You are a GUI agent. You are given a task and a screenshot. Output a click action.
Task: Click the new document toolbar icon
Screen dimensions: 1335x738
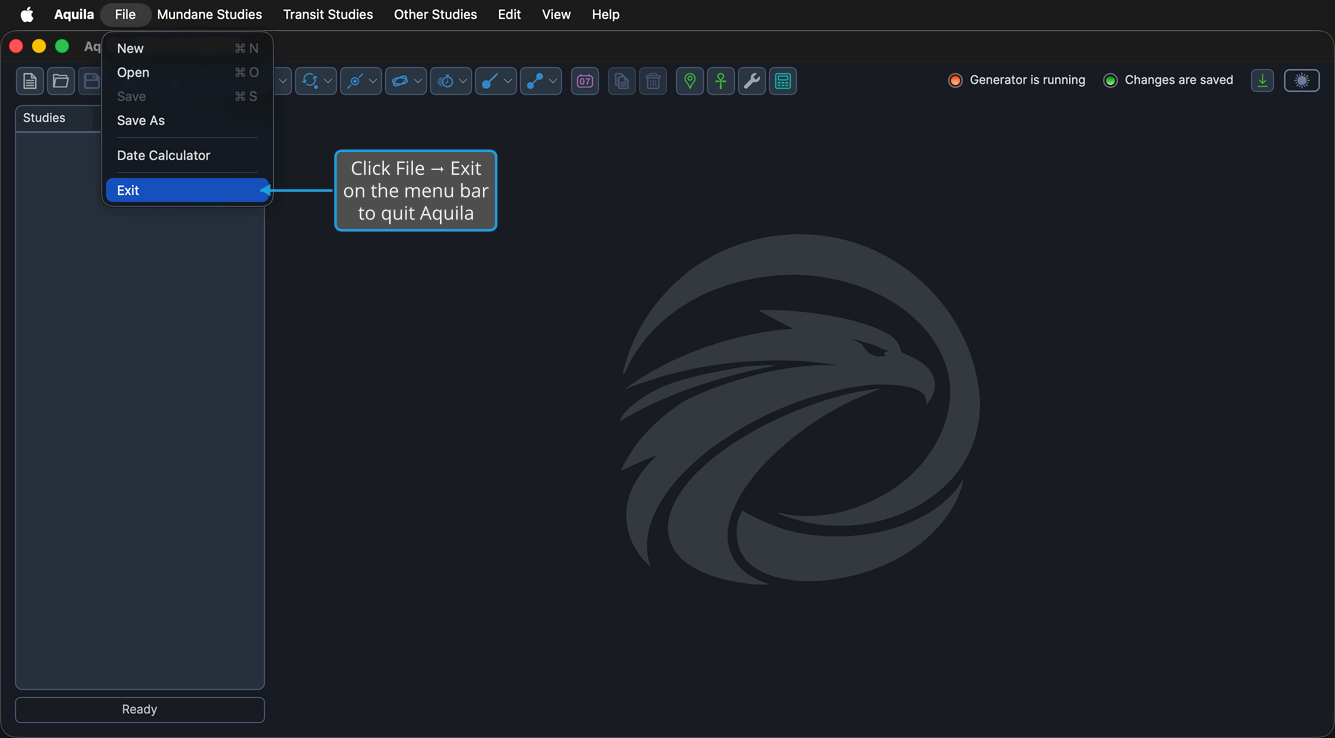[30, 81]
